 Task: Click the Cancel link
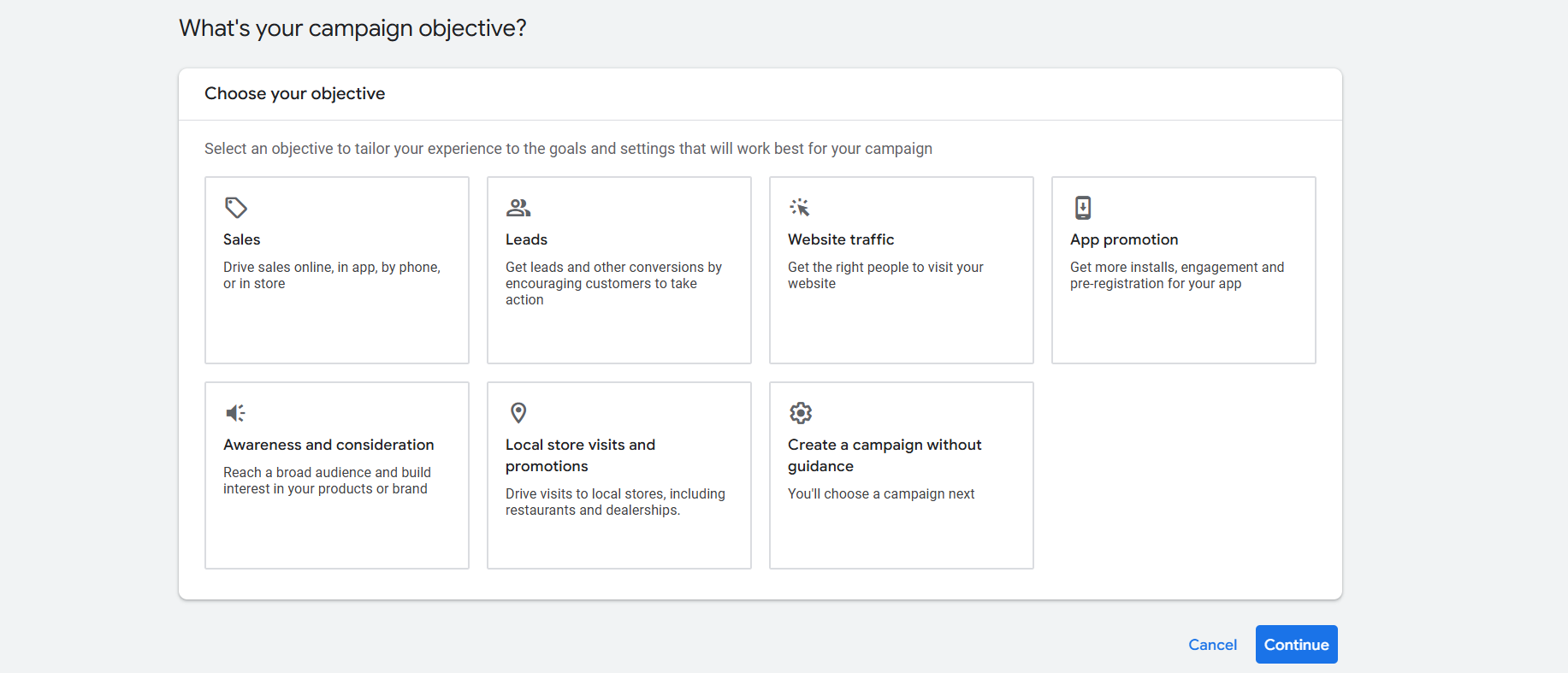1212,645
